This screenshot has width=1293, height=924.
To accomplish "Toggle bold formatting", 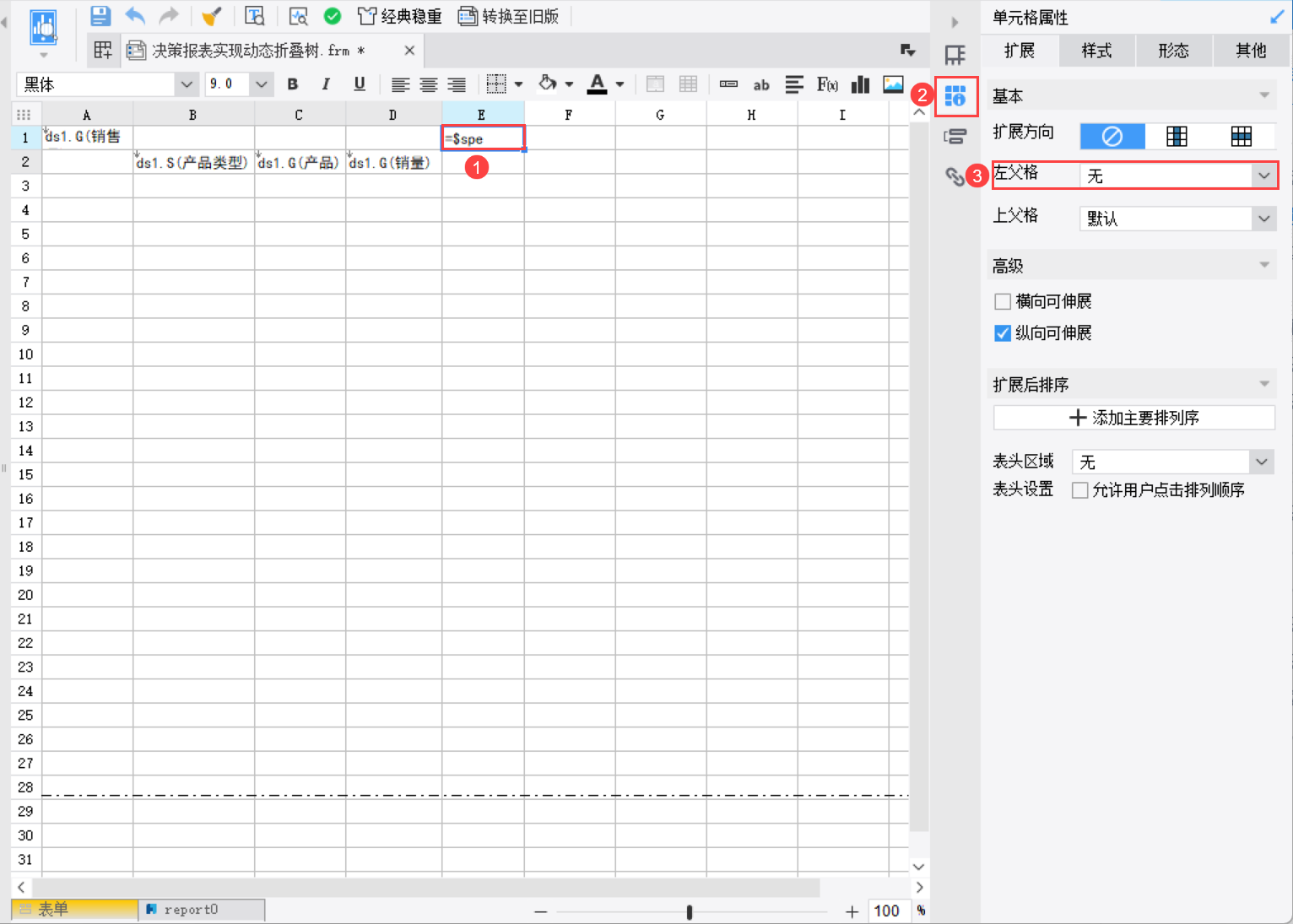I will point(293,84).
